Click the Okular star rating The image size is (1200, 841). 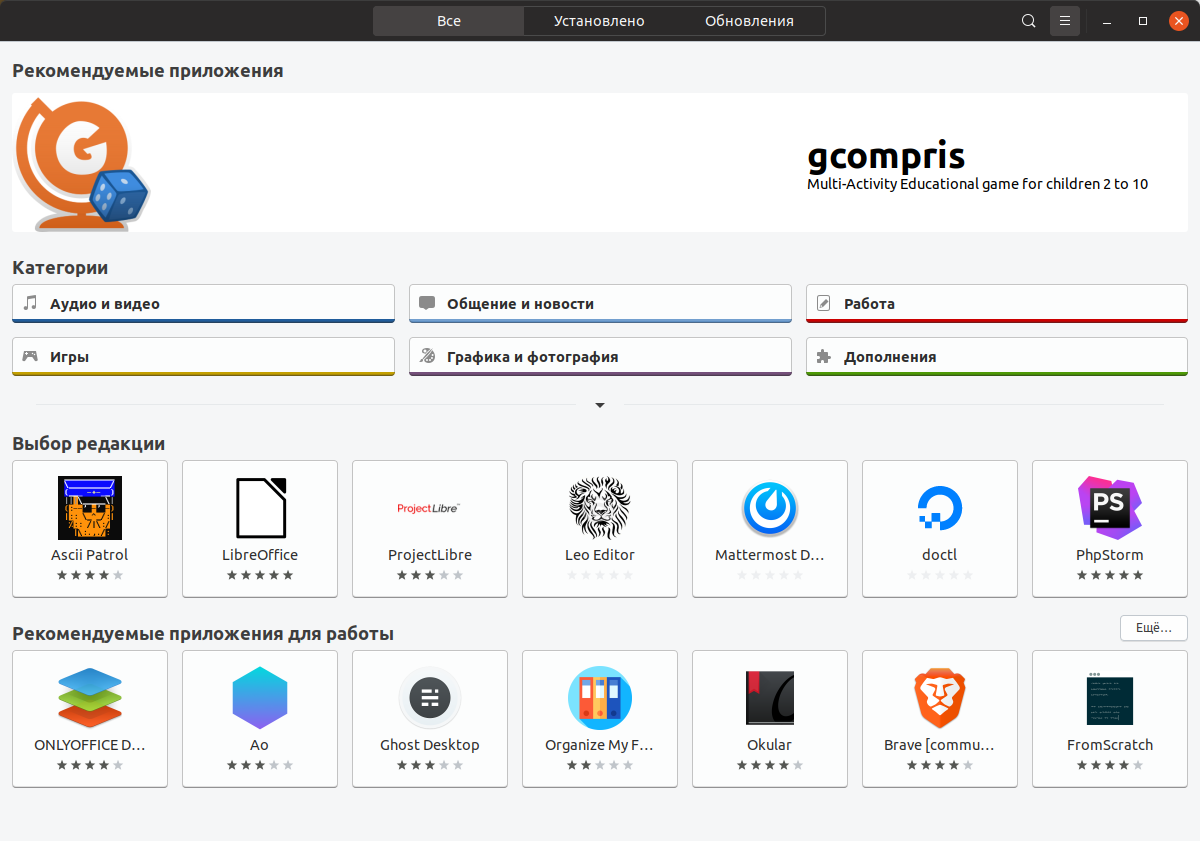tap(770, 765)
